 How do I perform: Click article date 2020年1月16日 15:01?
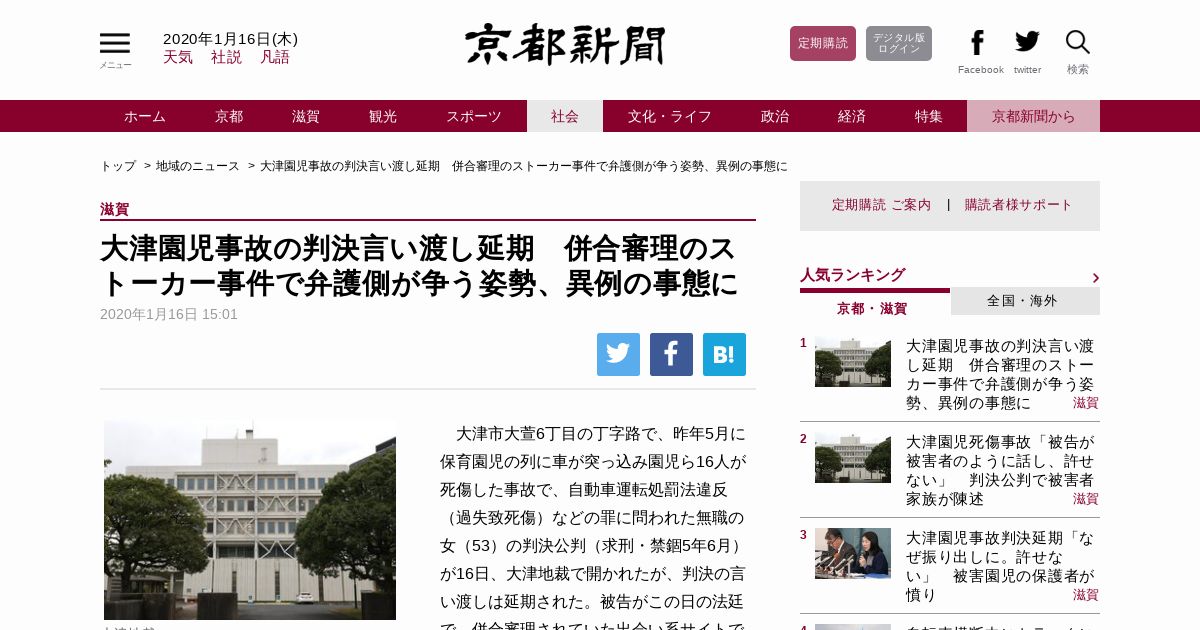[169, 314]
